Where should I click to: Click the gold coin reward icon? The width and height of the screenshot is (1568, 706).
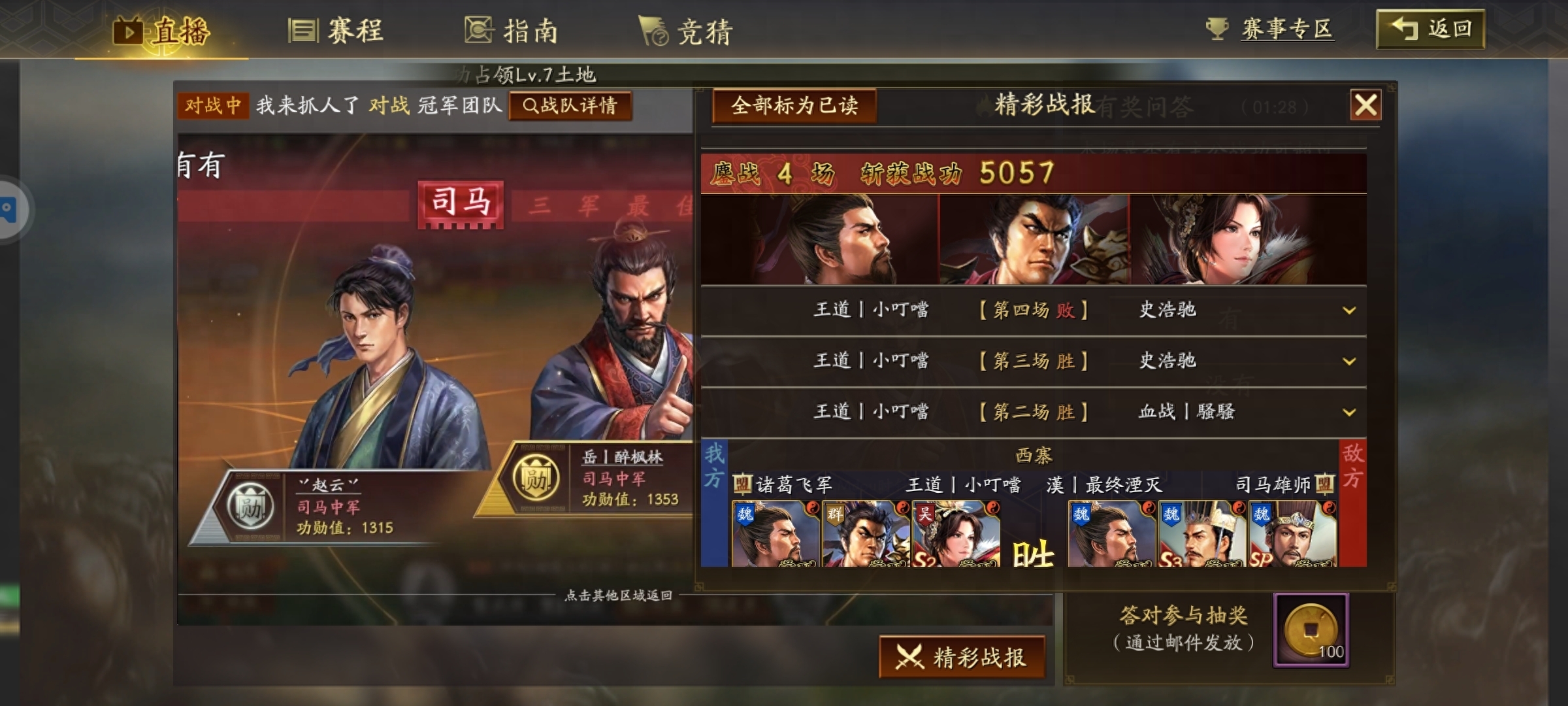click(x=1311, y=630)
